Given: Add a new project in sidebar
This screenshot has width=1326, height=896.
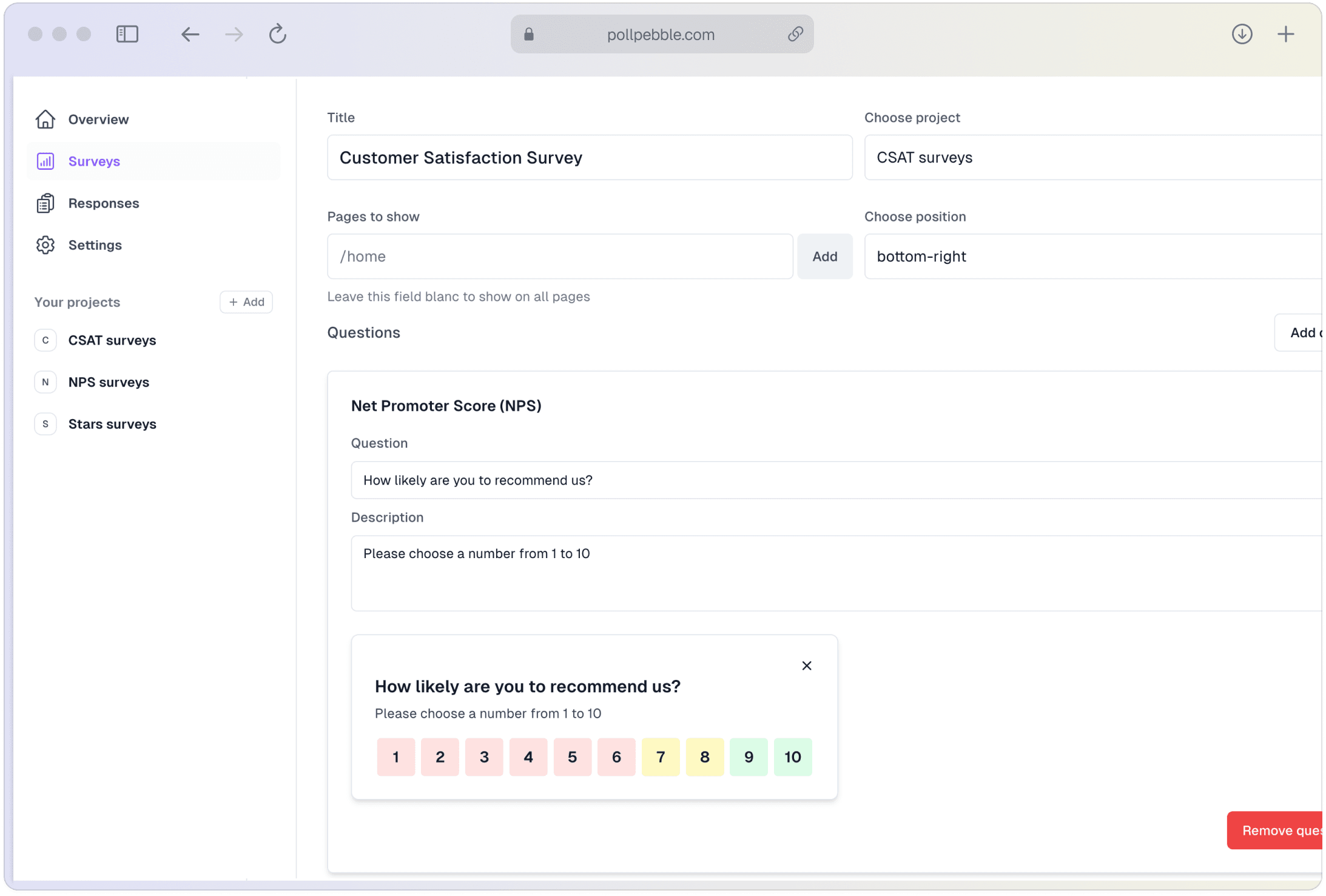Looking at the screenshot, I should (246, 302).
